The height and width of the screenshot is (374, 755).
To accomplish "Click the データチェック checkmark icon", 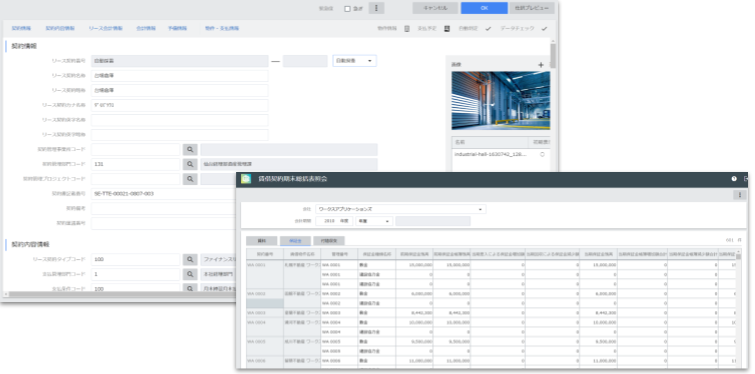I will click(x=544, y=29).
